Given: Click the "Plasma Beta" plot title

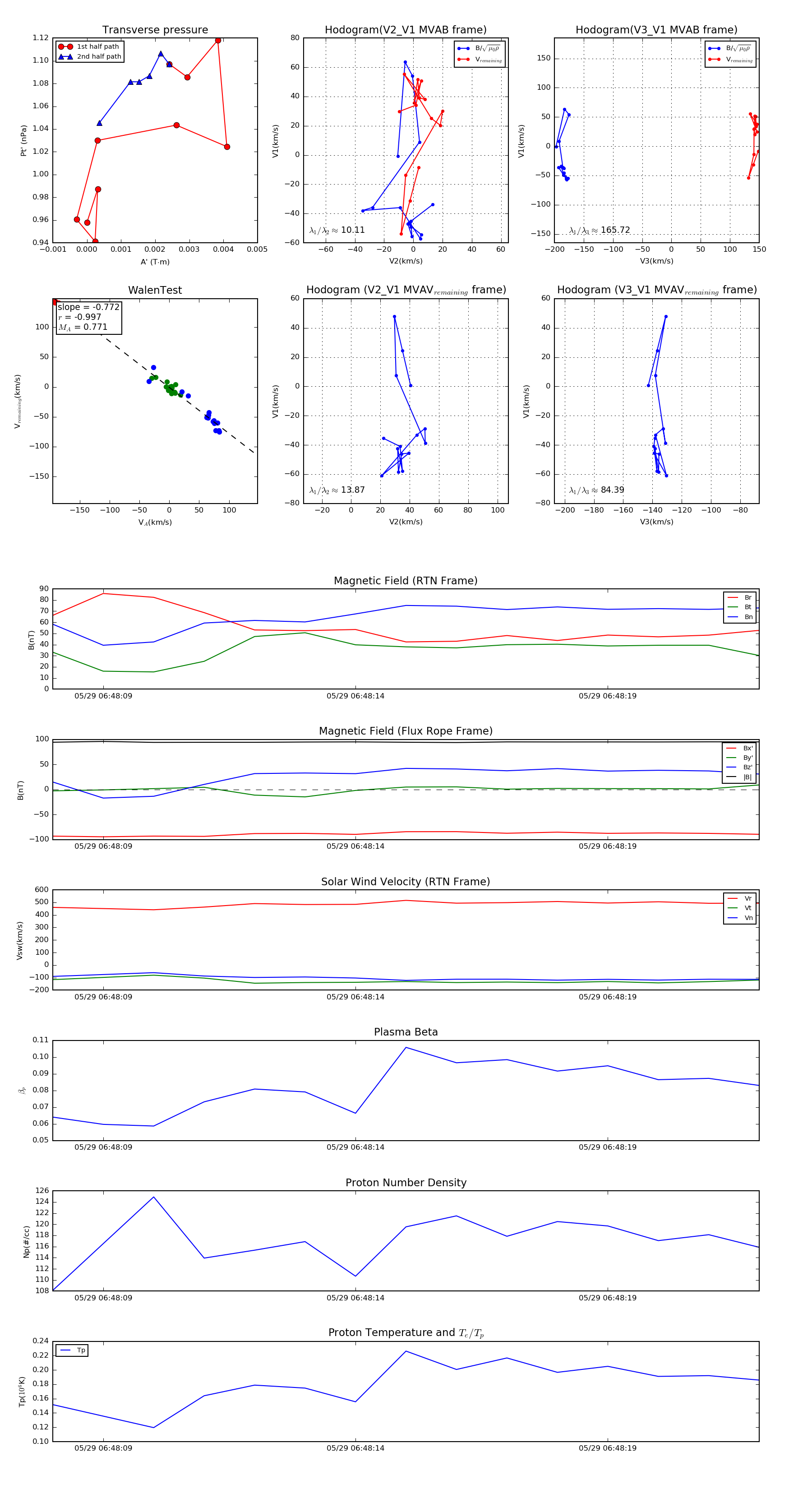Looking at the screenshot, I should pyautogui.click(x=406, y=1032).
